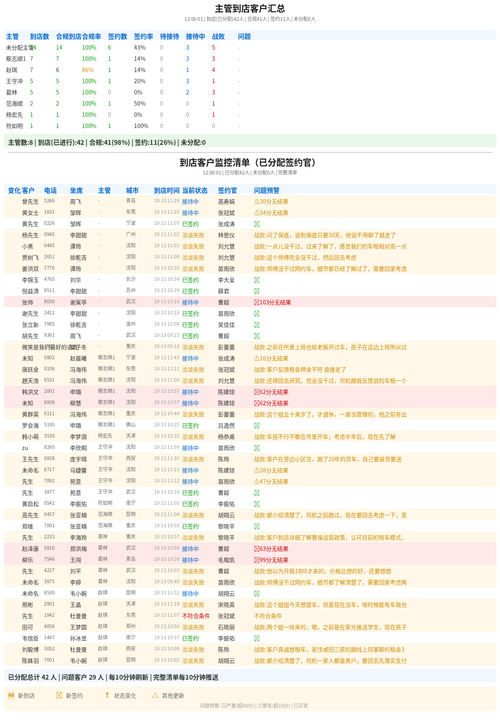500x728 pixels.
Task: Click the 黄女士 customer row
Action: pyautogui.click(x=250, y=213)
